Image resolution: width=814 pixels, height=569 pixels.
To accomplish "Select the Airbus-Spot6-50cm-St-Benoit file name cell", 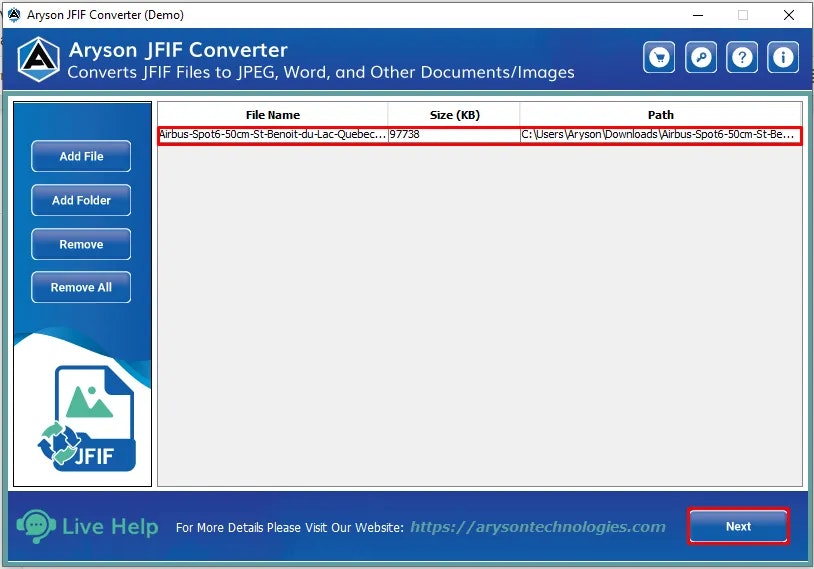I will point(273,134).
